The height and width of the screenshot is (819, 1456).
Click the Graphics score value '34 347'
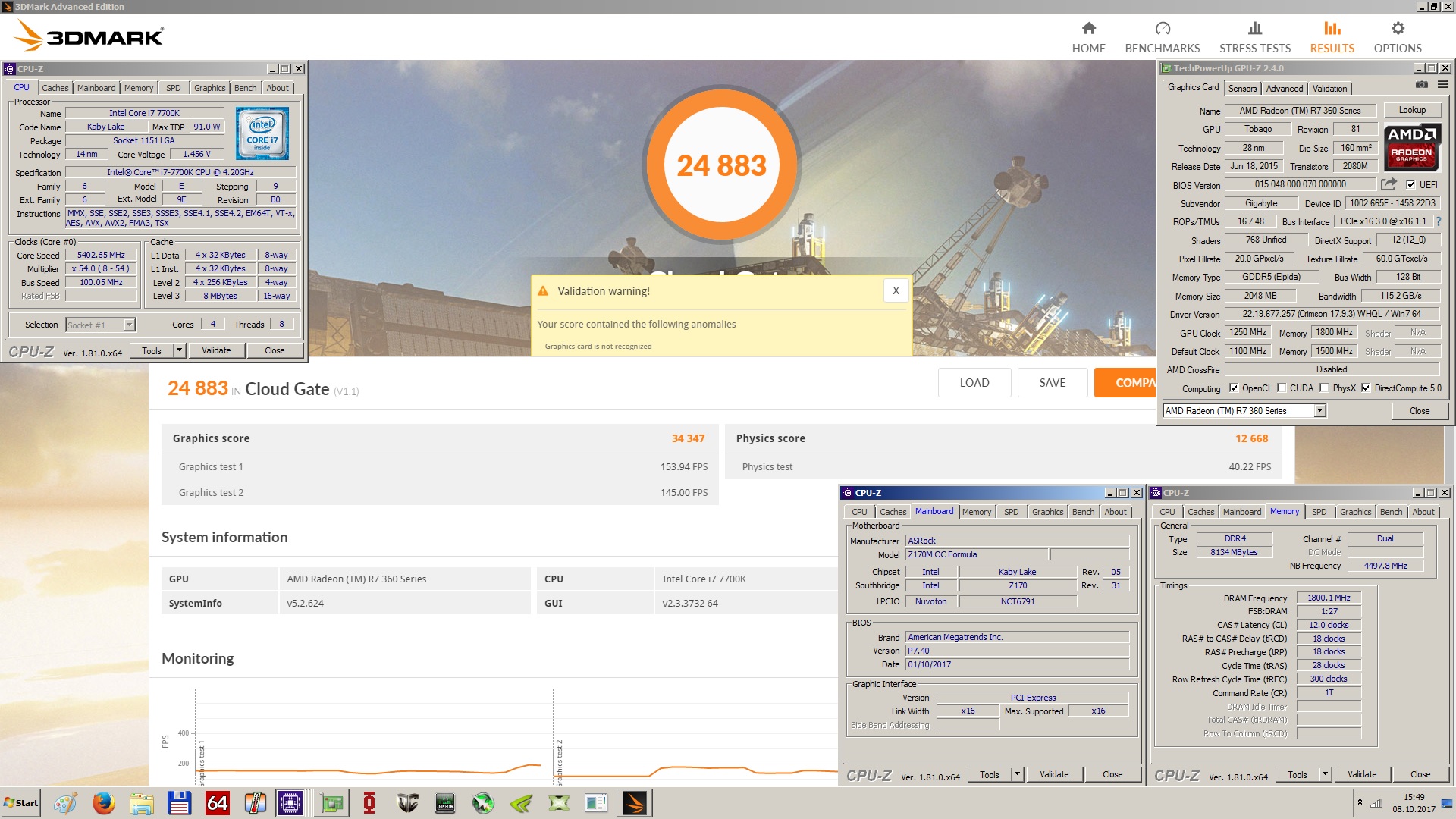click(x=688, y=438)
